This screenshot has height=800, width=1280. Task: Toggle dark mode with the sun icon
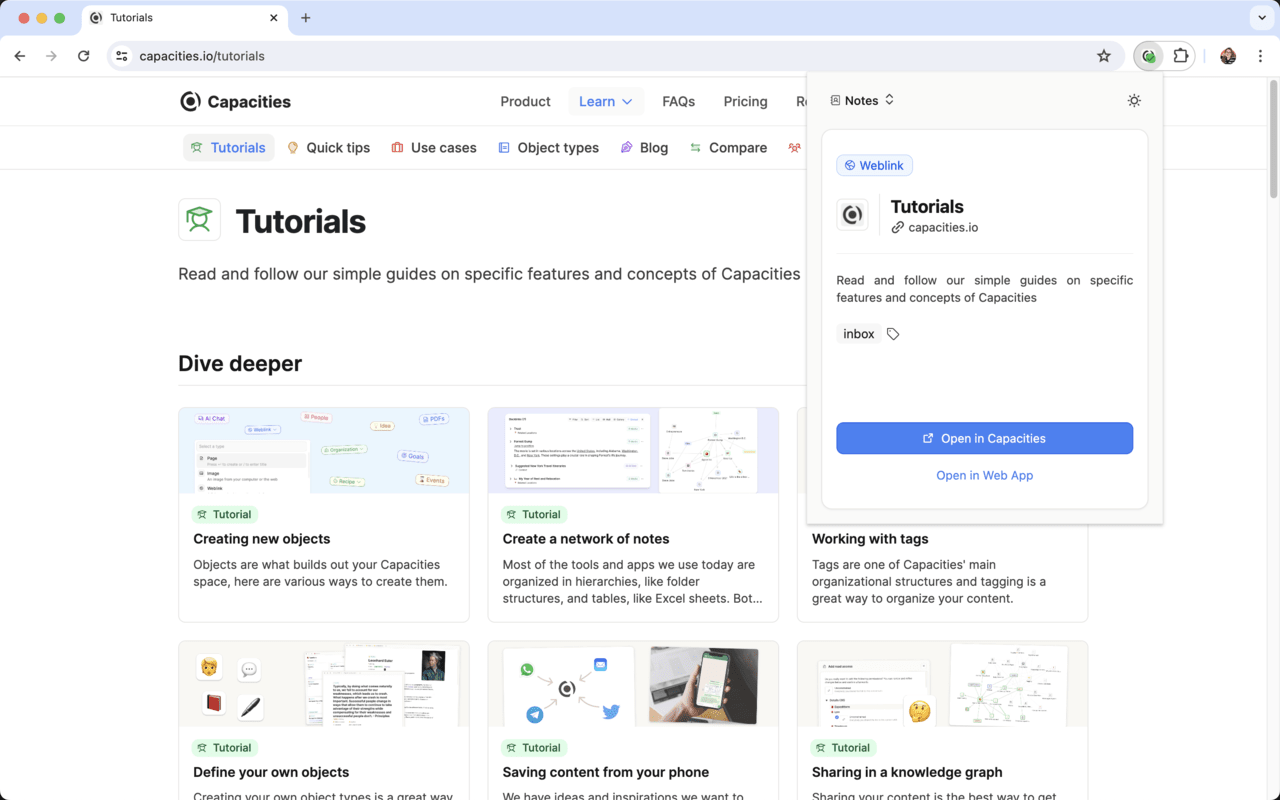(x=1134, y=100)
